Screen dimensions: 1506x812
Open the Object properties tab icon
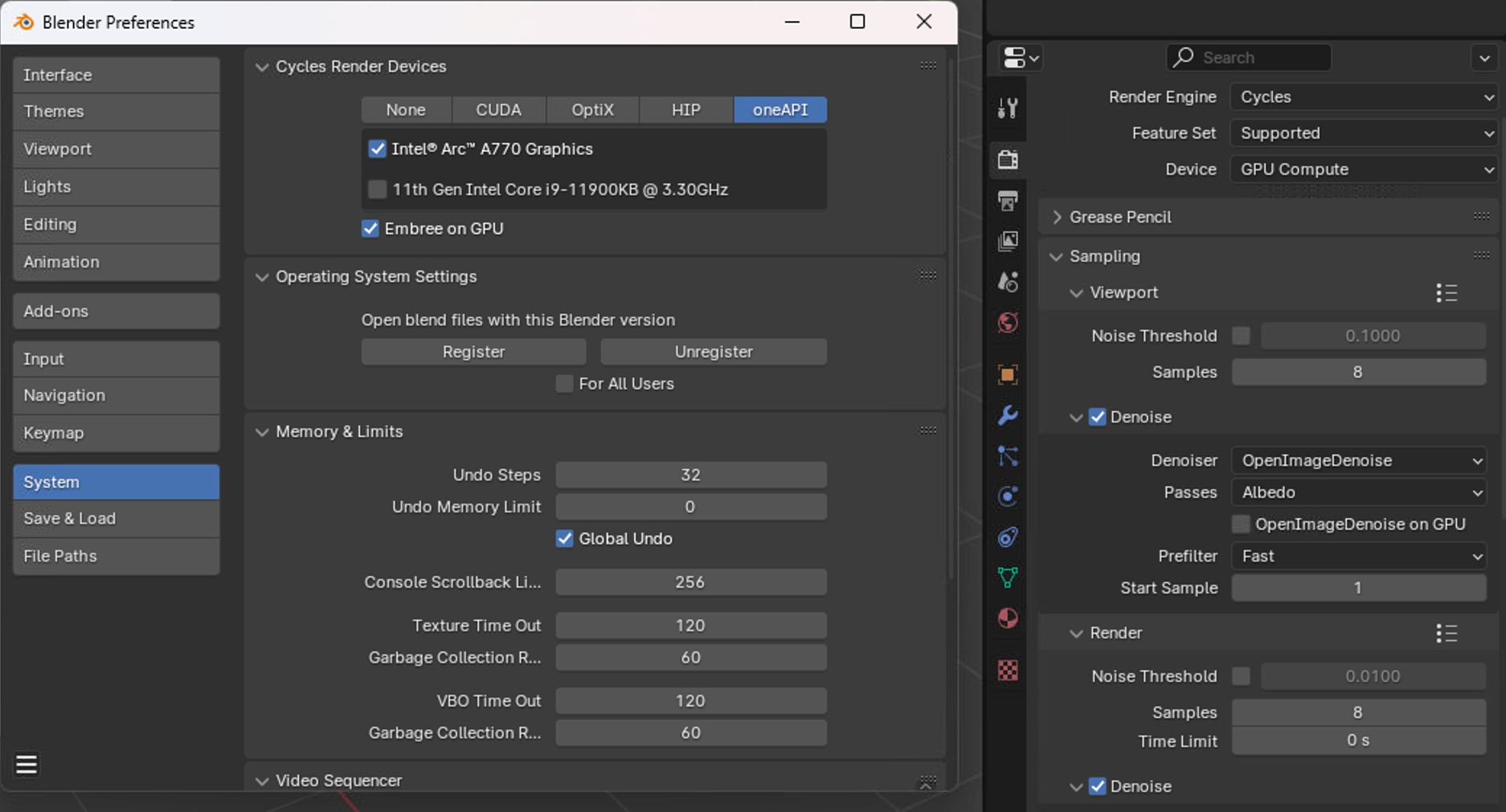click(x=1008, y=374)
